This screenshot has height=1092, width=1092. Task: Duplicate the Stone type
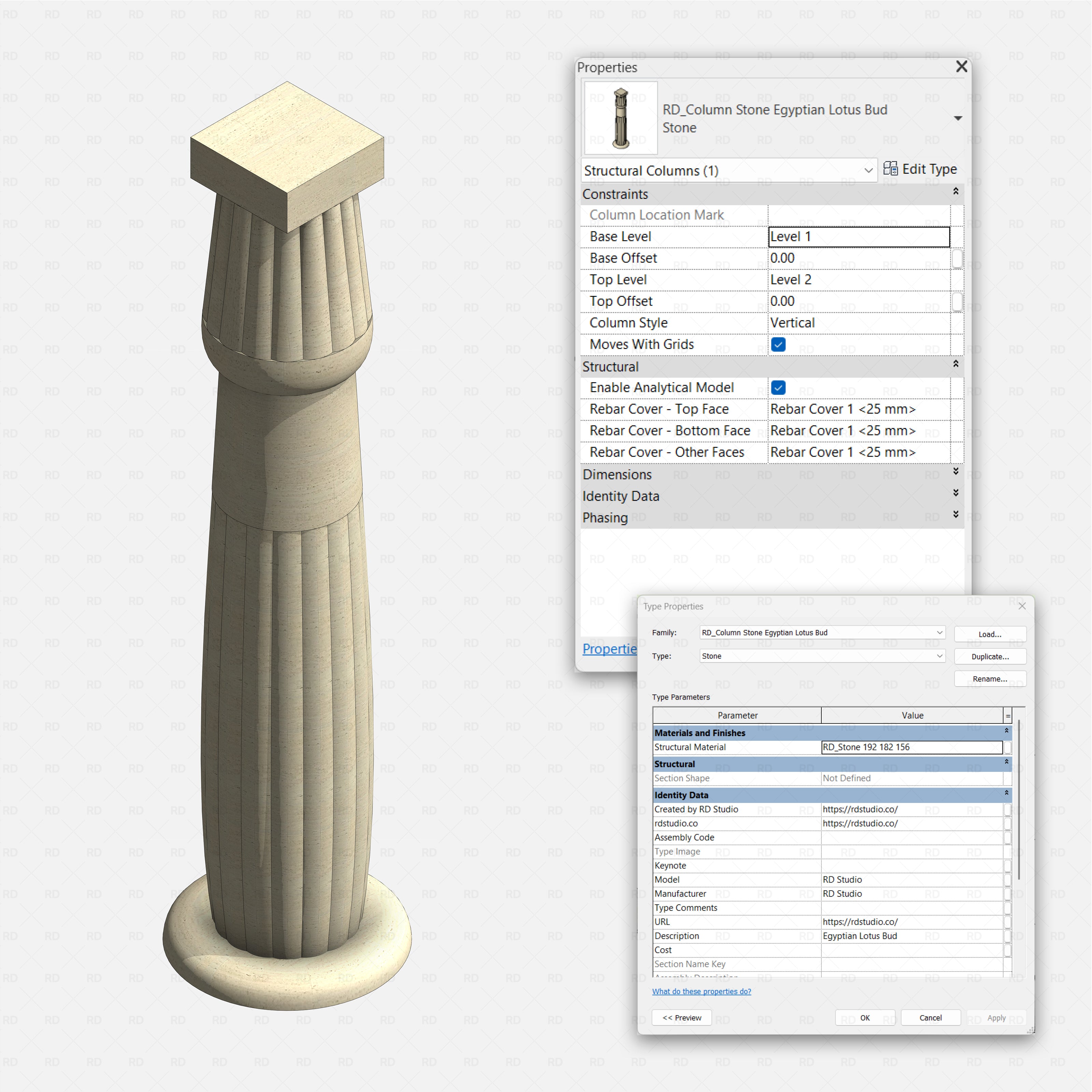pos(990,656)
